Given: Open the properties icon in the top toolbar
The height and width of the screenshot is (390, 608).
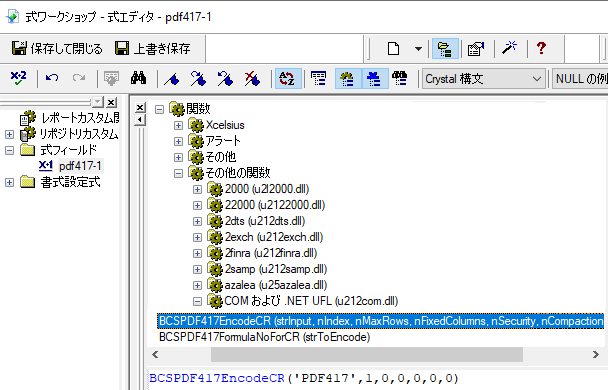Looking at the screenshot, I should pyautogui.click(x=476, y=49).
